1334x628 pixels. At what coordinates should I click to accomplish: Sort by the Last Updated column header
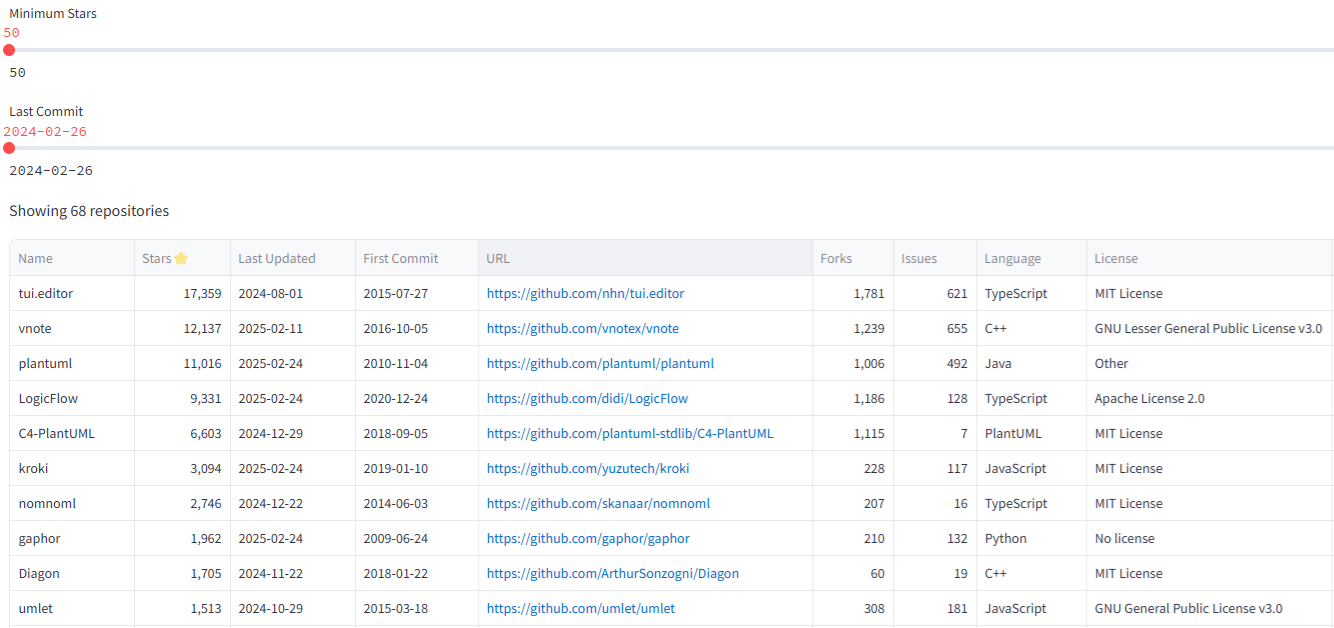pos(293,258)
